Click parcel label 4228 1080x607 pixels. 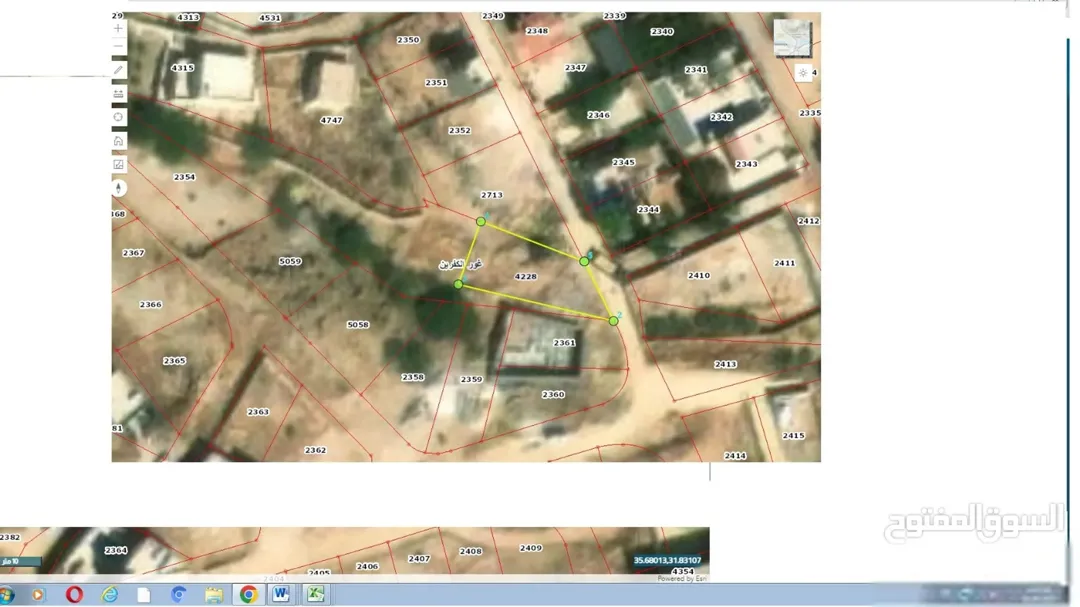[x=526, y=276]
